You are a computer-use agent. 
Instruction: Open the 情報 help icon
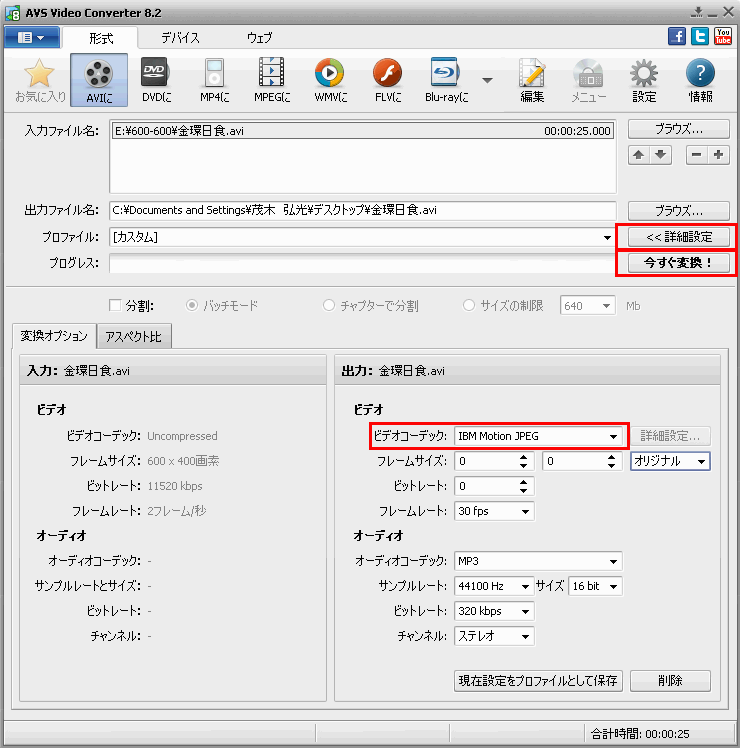click(700, 80)
